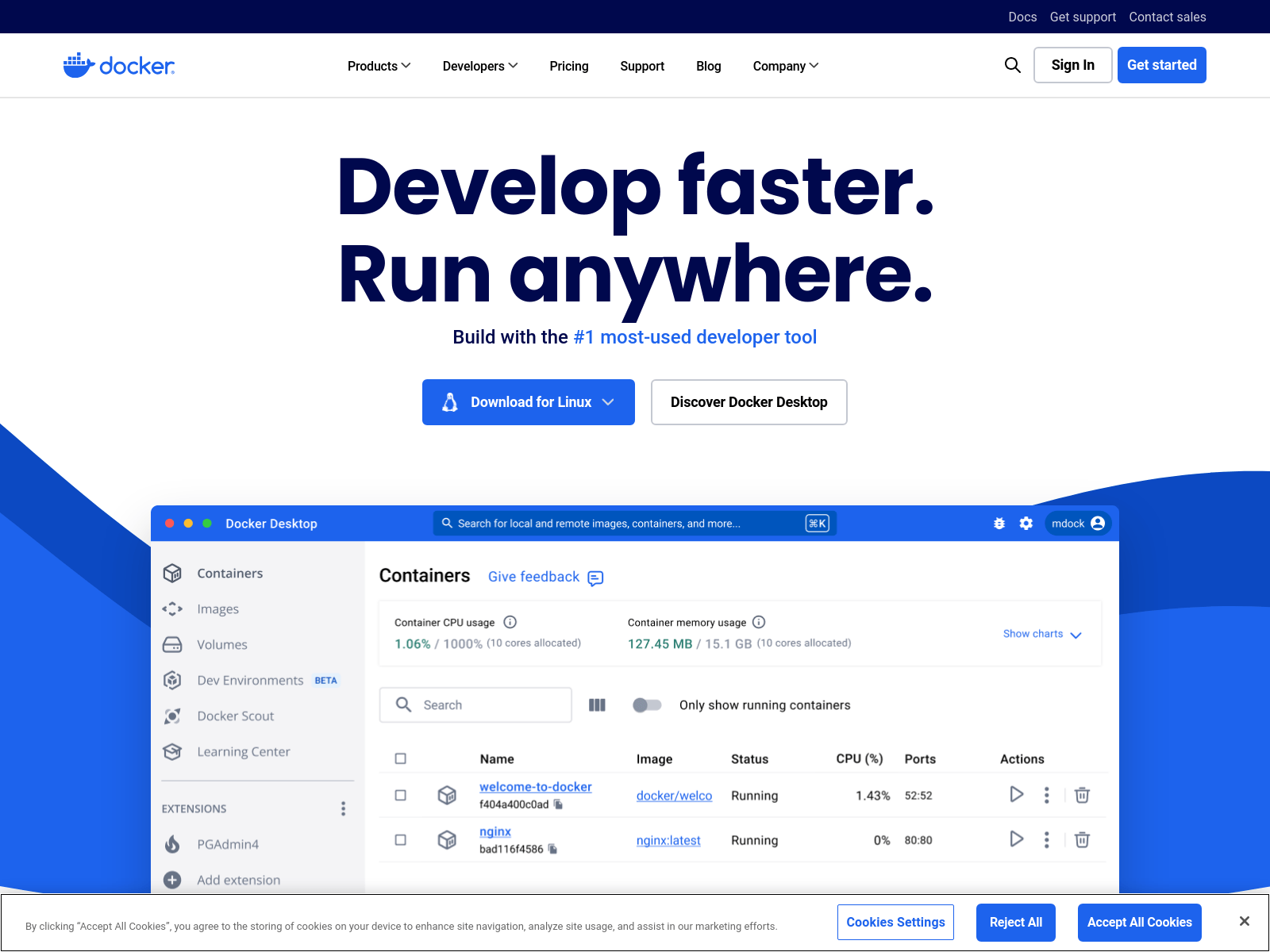The height and width of the screenshot is (952, 1270).
Task: Open the download platform dropdown chevron
Action: click(608, 402)
